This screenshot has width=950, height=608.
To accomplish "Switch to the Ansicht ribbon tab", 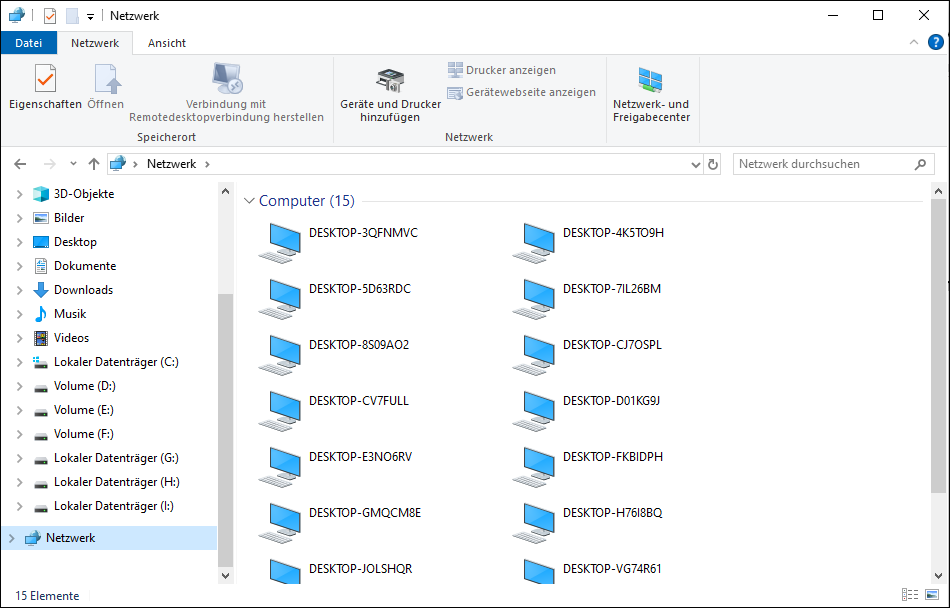I will click(167, 43).
